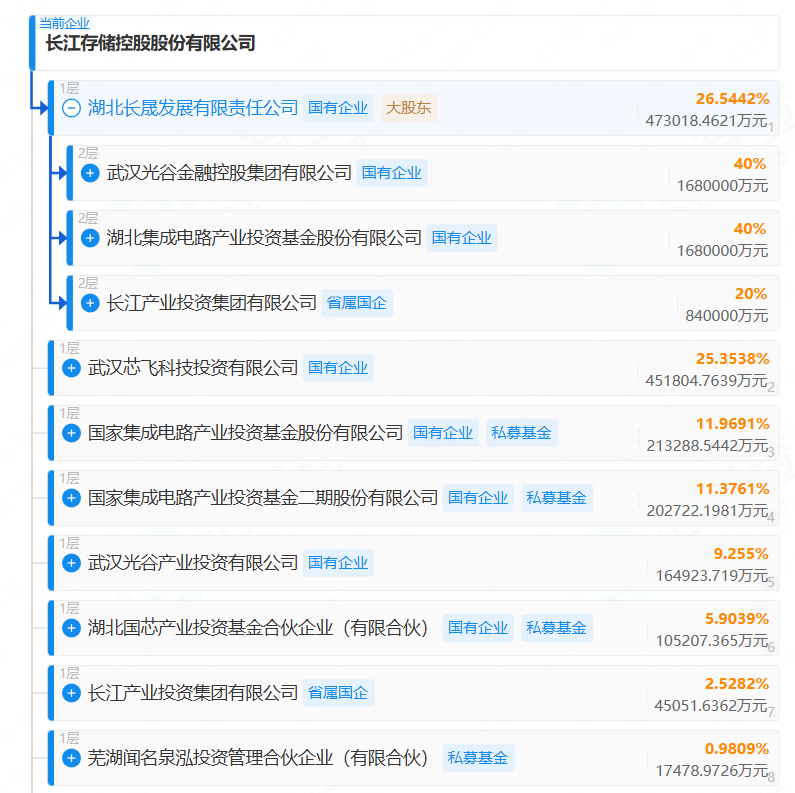Click the 26.5442% shareholding value
This screenshot has width=795, height=793.
pos(733,99)
